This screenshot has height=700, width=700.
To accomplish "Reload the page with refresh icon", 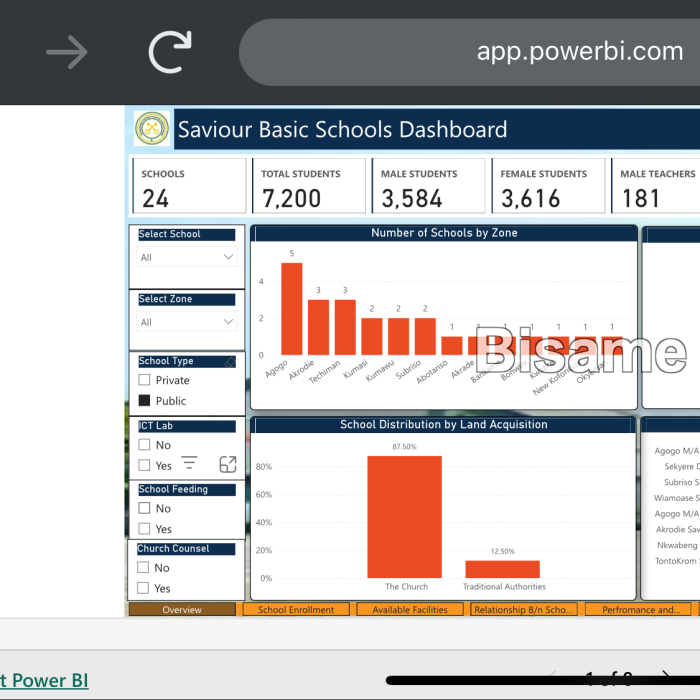I will point(171,52).
